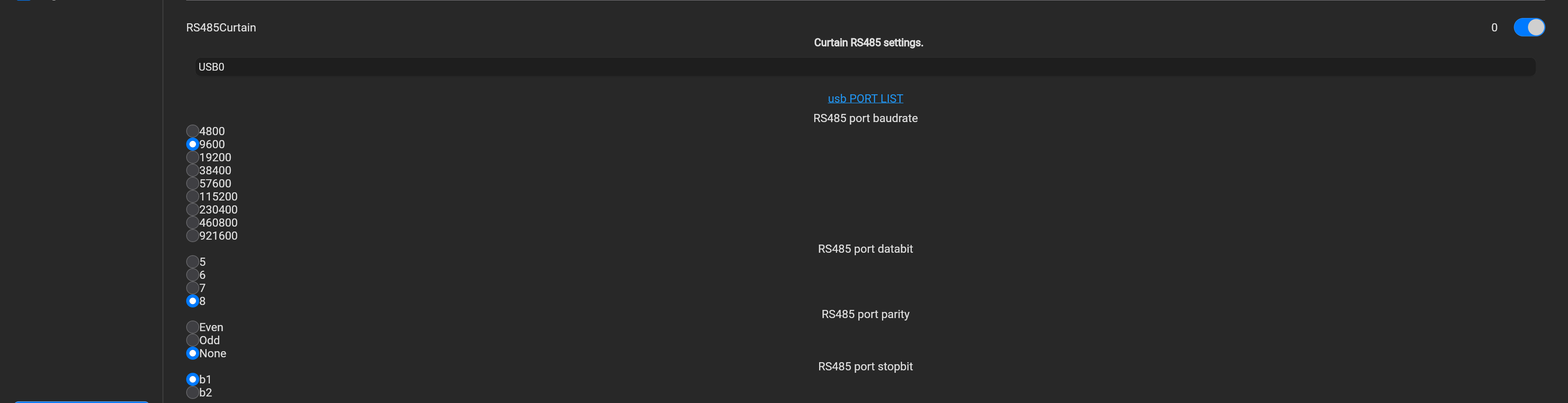The height and width of the screenshot is (403, 1568).
Task: Choose Odd parity radio button
Action: pos(192,340)
